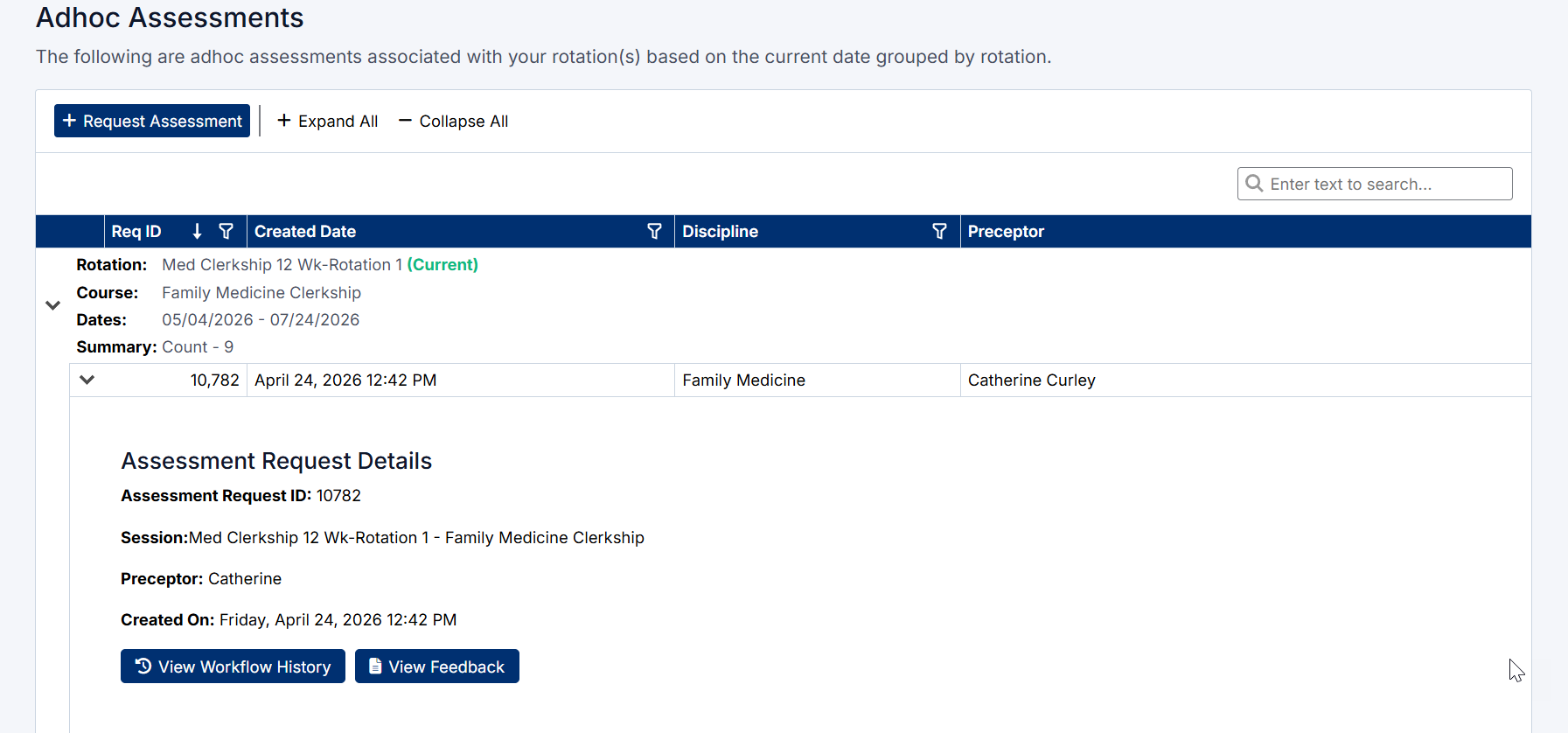Collapse the Med Clerkship rotation group
Viewport: 1568px width, 733px height.
pyautogui.click(x=52, y=305)
